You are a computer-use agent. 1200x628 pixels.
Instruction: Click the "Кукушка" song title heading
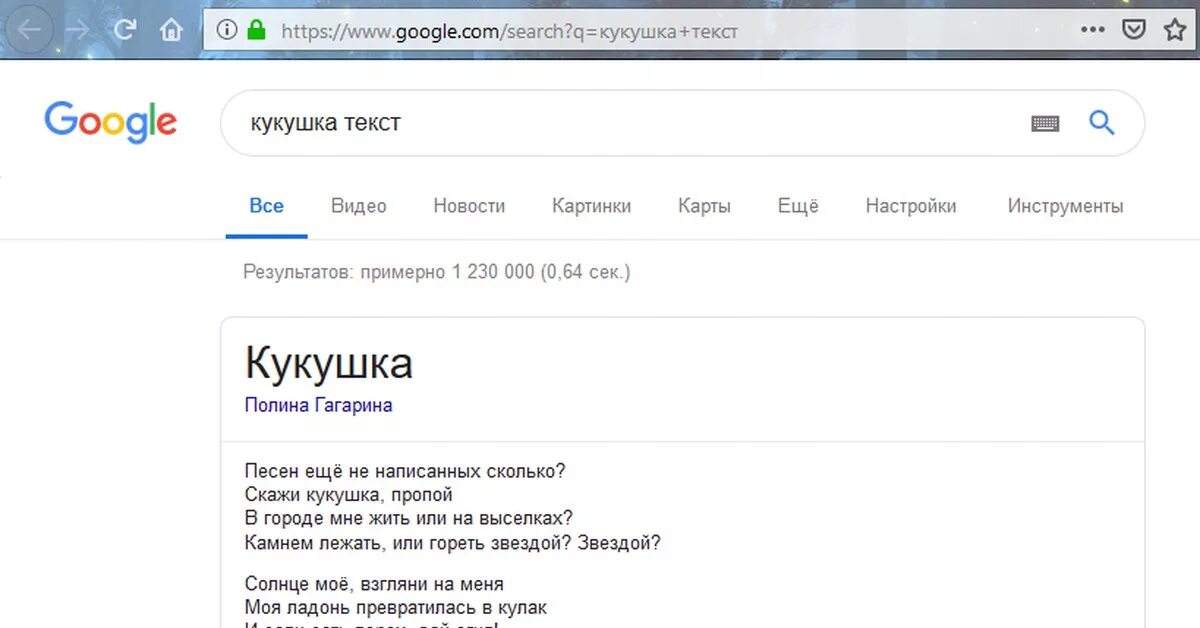click(329, 363)
